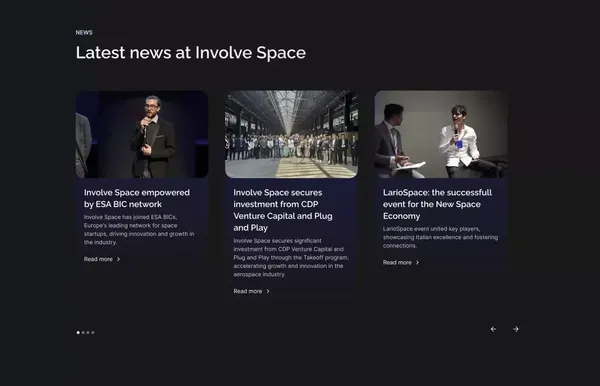Read more about CDP Venture Capital investment
The image size is (600, 386).
coord(251,292)
